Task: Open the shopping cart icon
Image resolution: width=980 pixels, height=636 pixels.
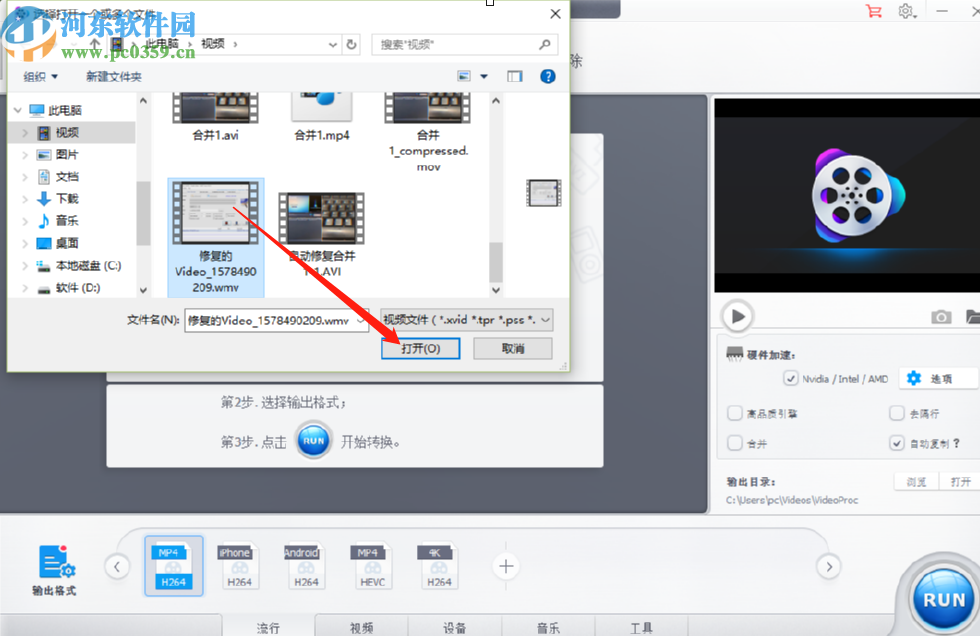Action: [x=874, y=11]
